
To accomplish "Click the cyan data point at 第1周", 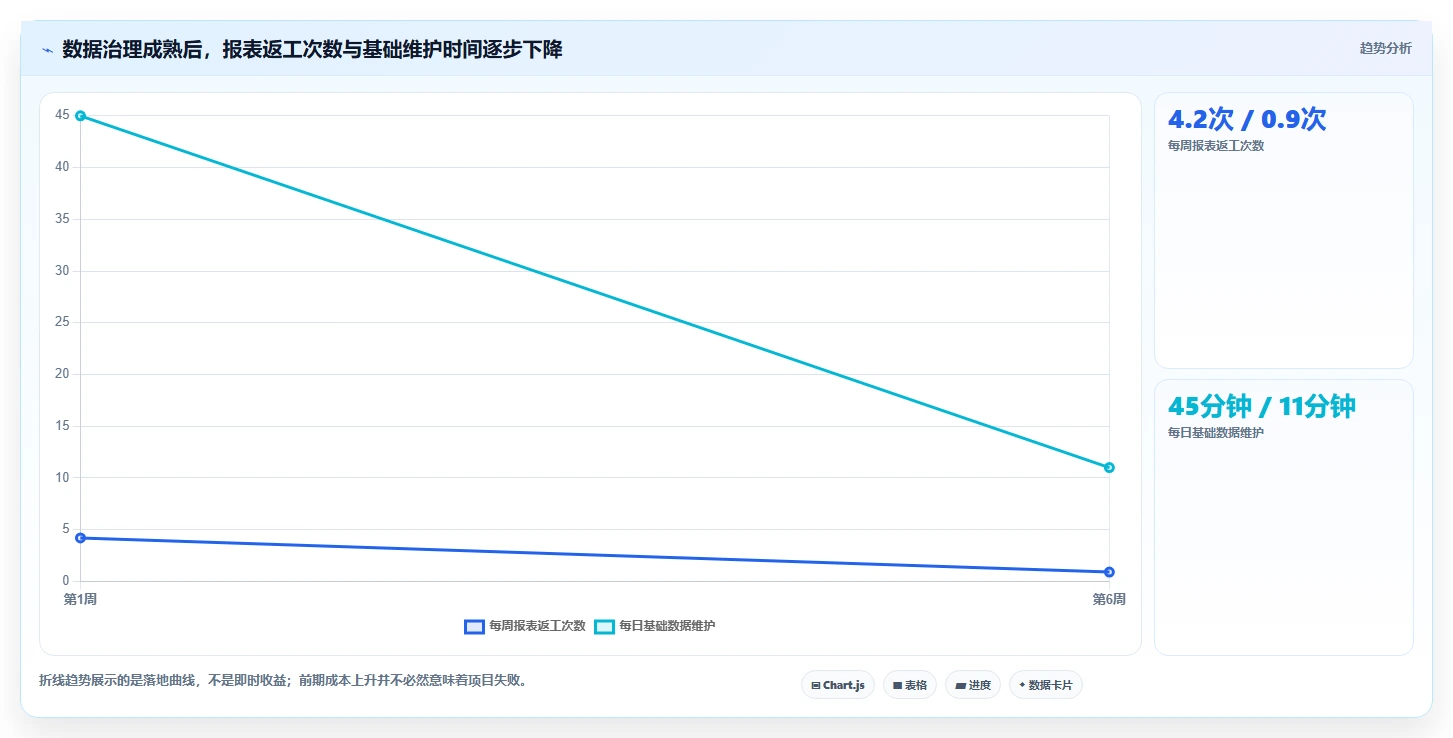I will (x=80, y=116).
